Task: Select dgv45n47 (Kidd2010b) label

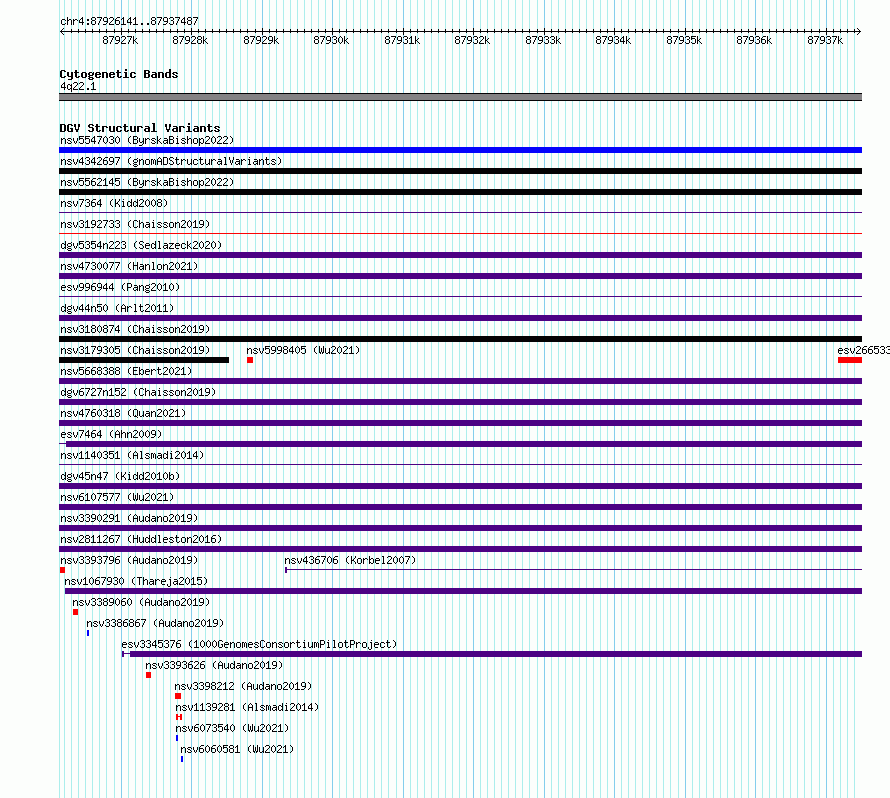Action: click(x=120, y=476)
